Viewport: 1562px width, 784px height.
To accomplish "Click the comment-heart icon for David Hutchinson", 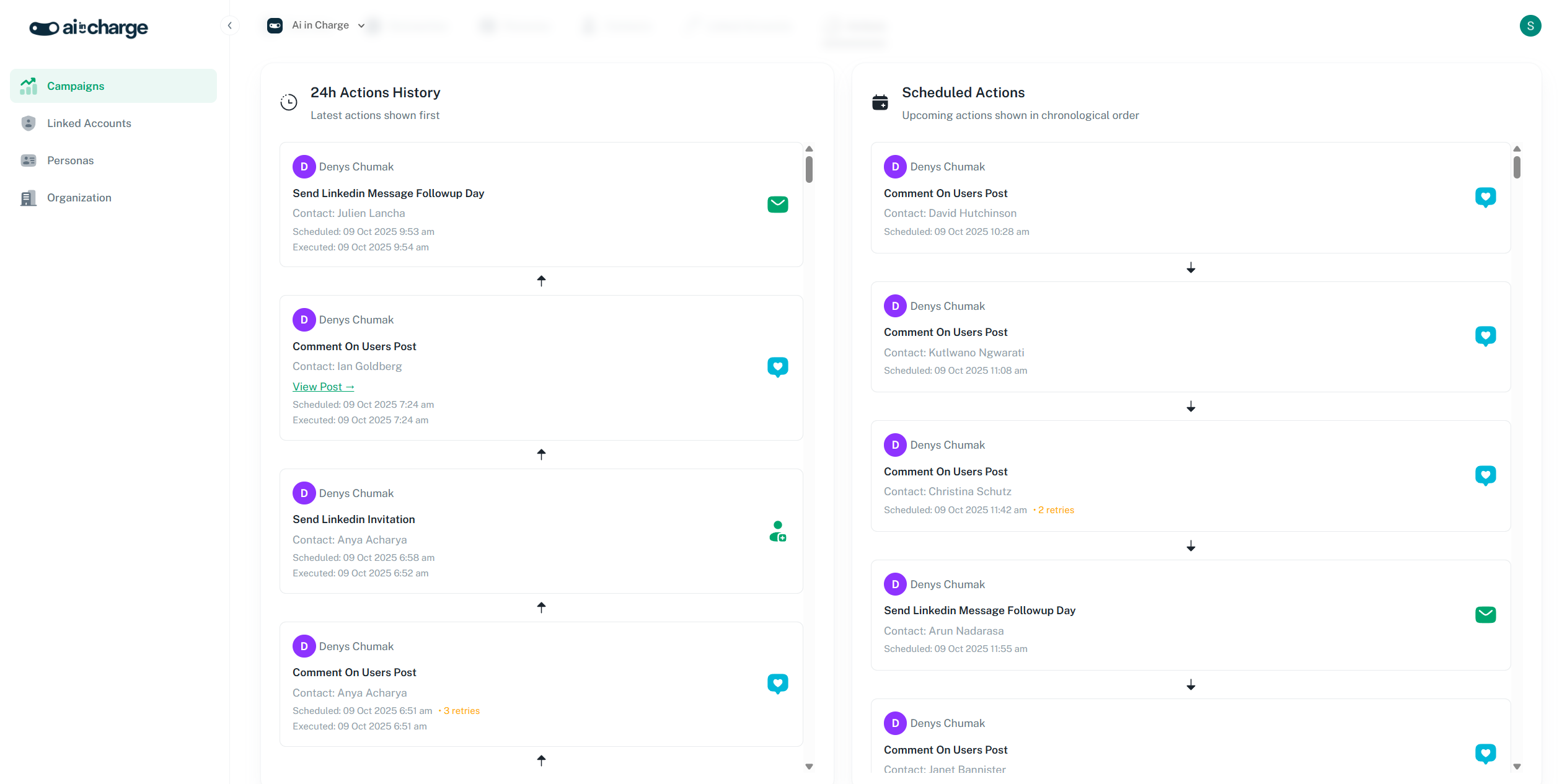I will 1485,197.
